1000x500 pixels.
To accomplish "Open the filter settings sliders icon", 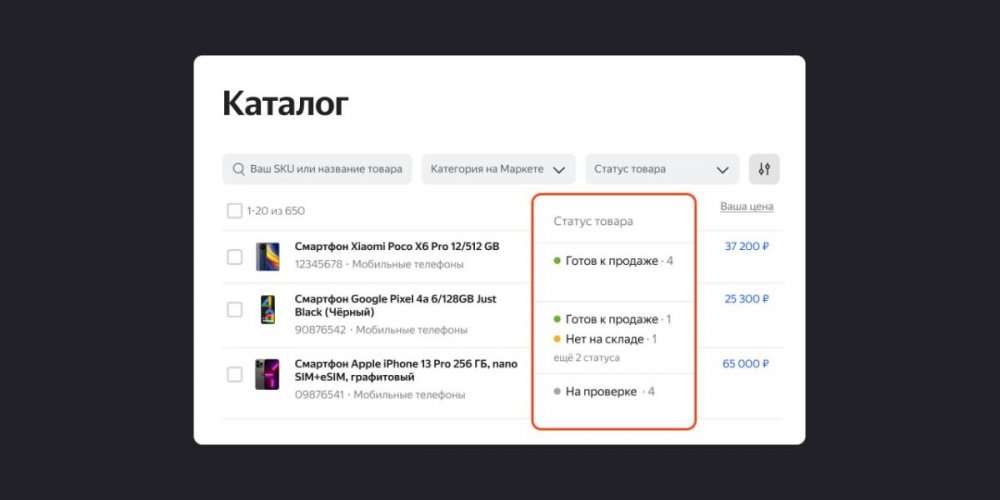I will click(x=764, y=169).
